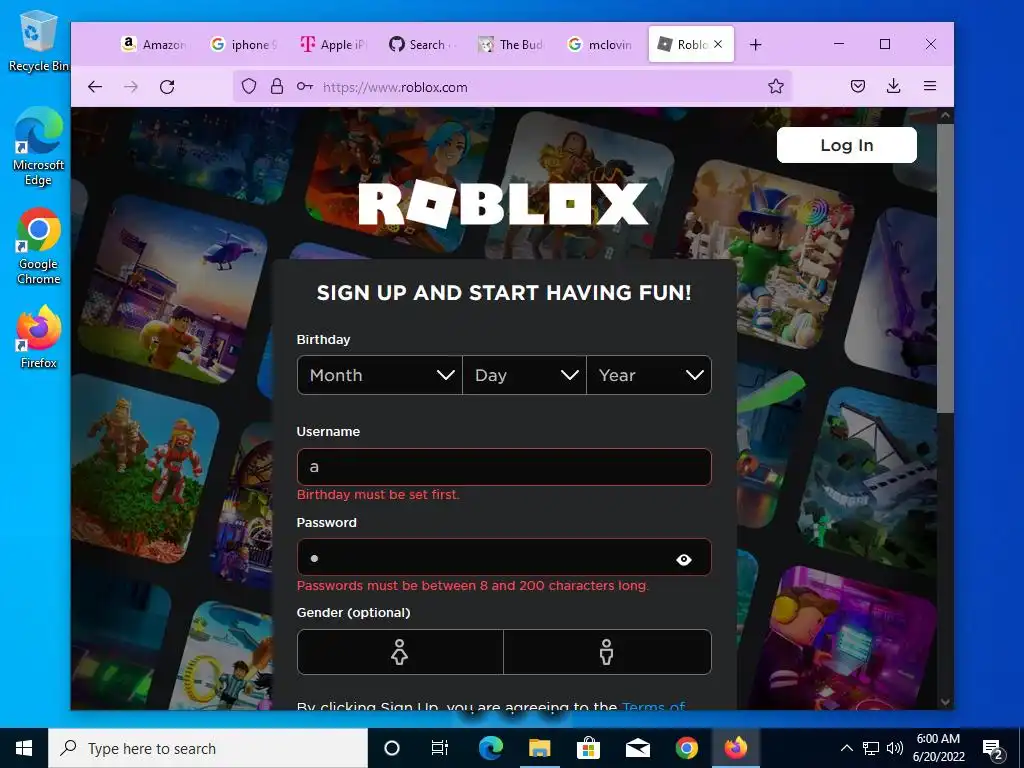The image size is (1024, 768).
Task: Open Firefox desktop shortcut
Action: (x=39, y=338)
